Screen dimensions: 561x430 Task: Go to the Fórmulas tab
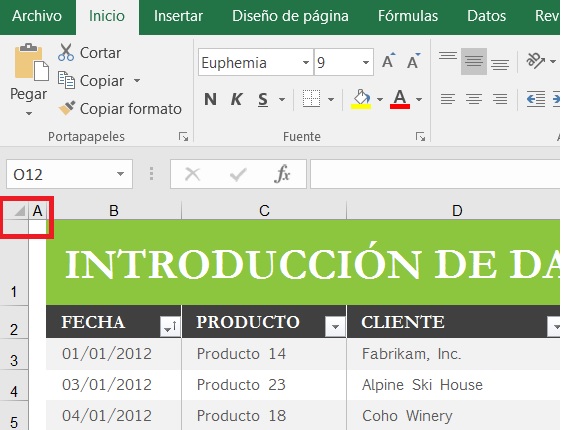tap(408, 16)
